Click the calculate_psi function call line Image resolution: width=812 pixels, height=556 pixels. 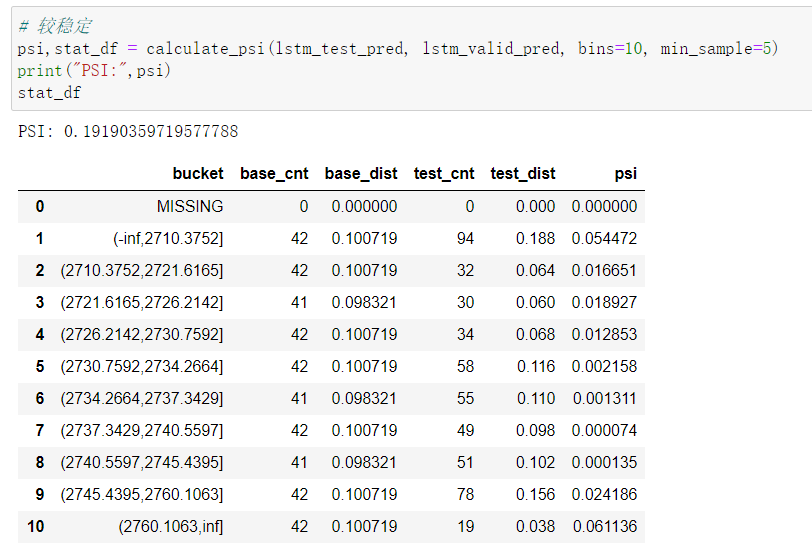tap(397, 49)
